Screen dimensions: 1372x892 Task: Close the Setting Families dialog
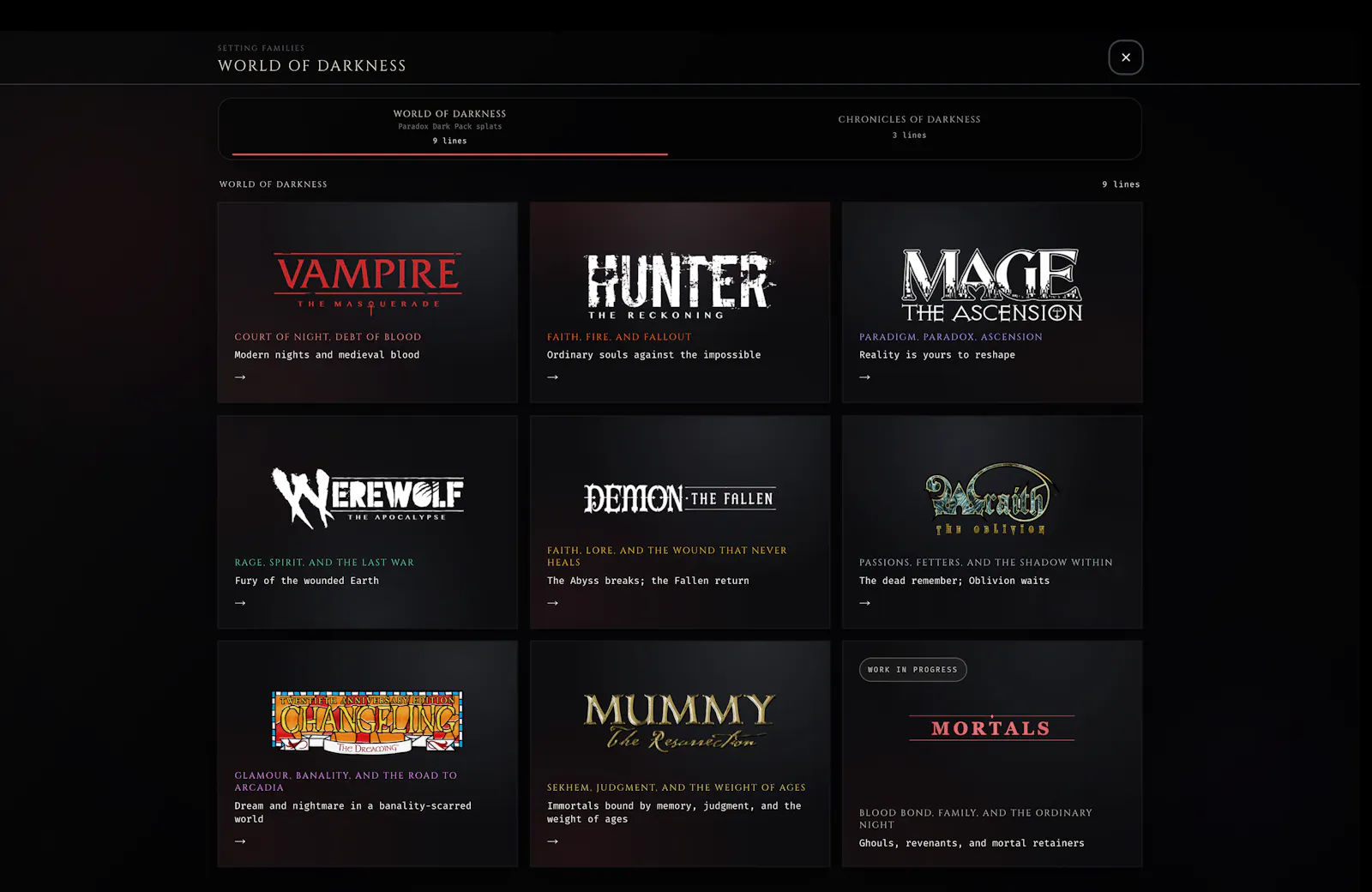pos(1126,57)
